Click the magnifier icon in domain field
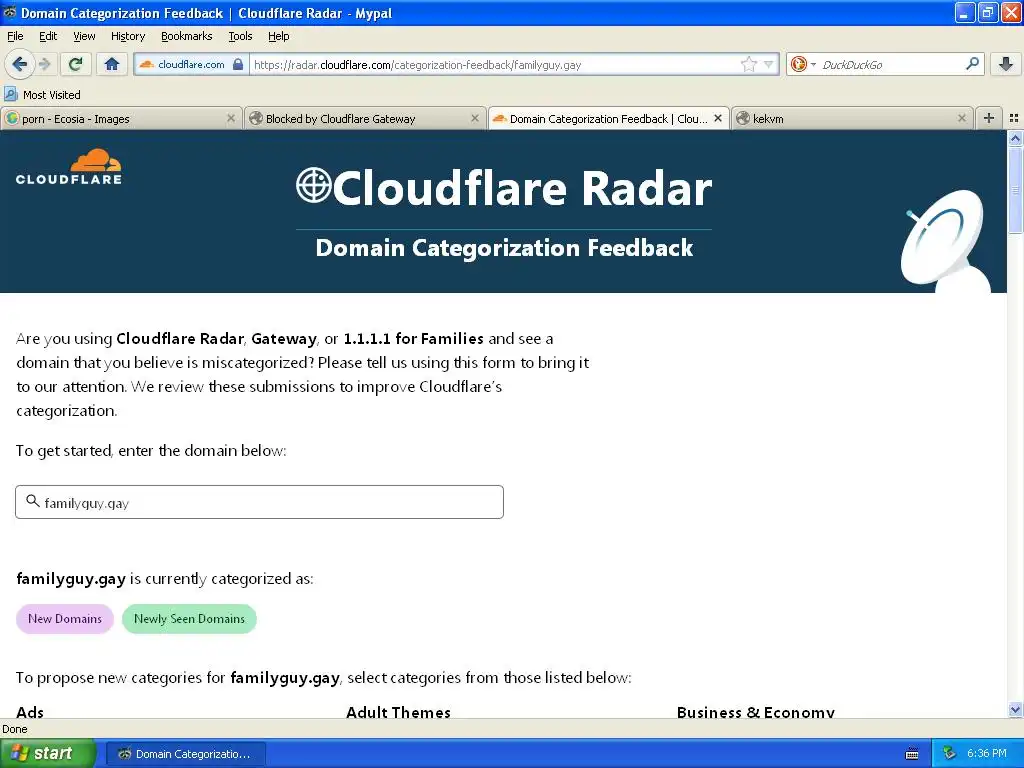Screen dimensions: 1024x768 tap(33, 501)
